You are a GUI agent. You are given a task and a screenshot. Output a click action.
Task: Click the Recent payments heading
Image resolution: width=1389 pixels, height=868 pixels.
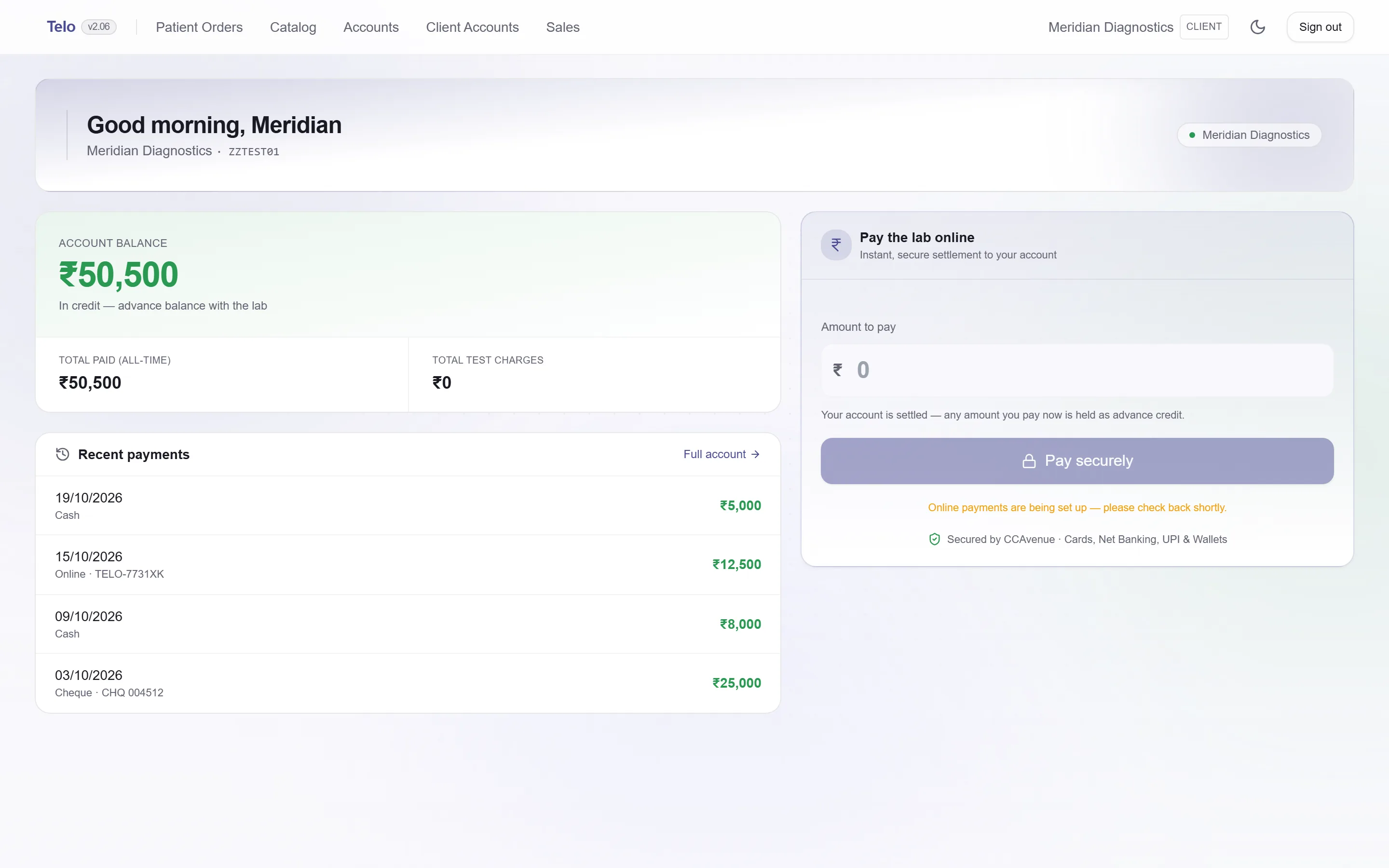point(133,454)
